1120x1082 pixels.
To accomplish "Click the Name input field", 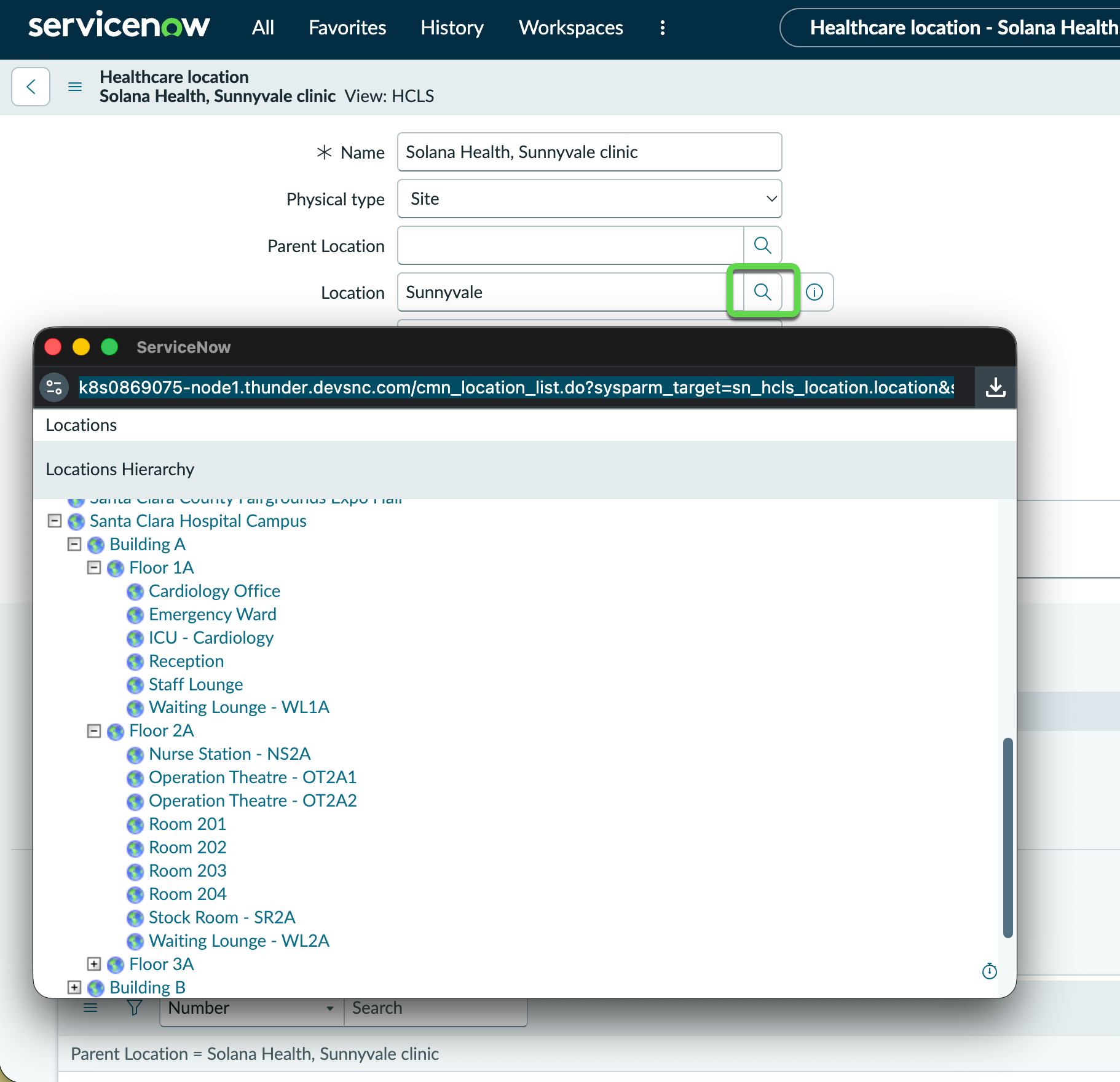I will [x=590, y=152].
